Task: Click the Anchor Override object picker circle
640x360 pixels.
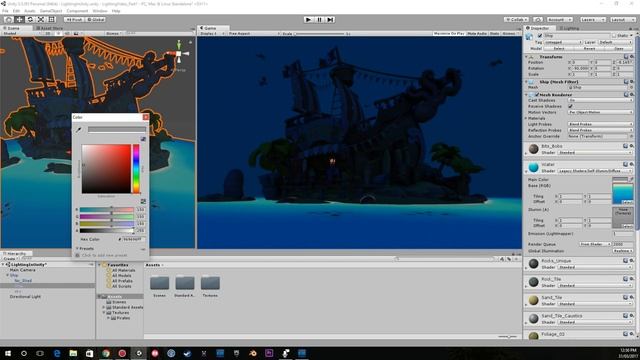Action: coord(631,136)
